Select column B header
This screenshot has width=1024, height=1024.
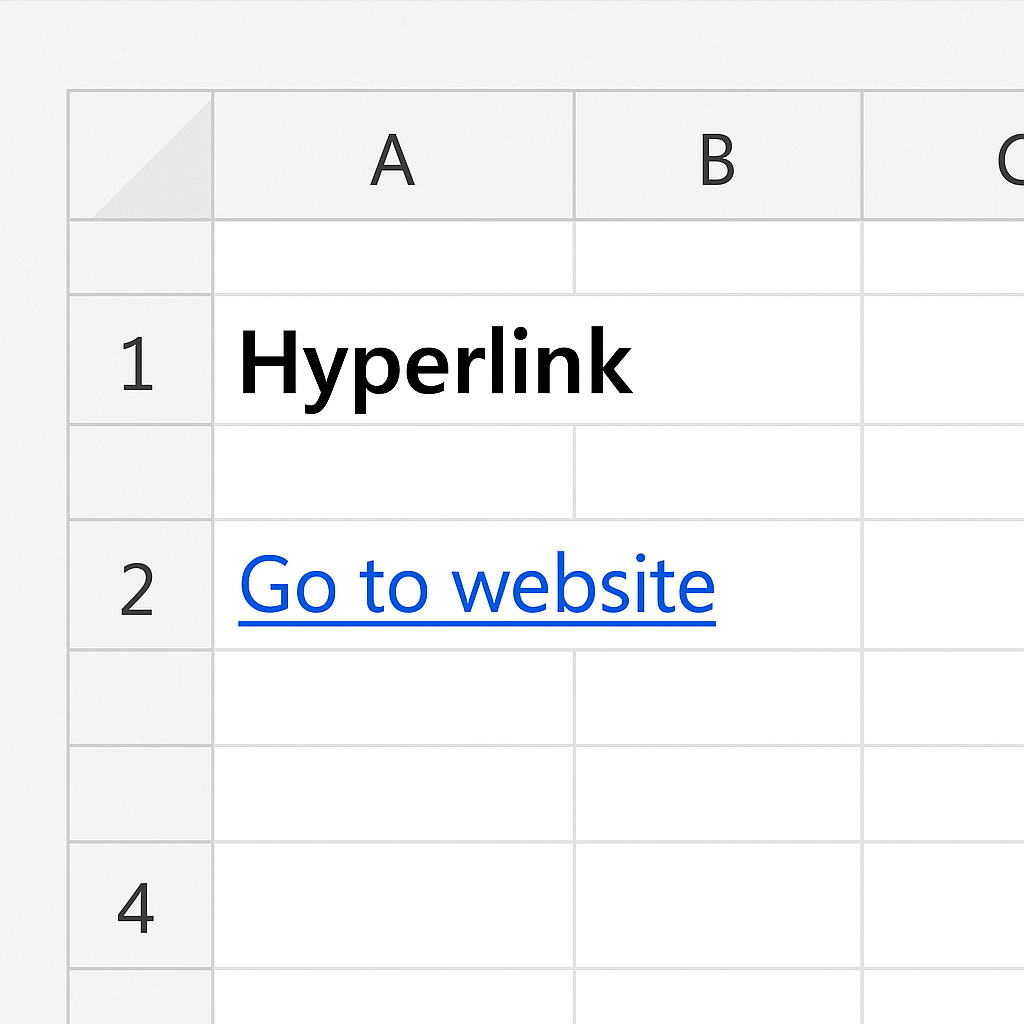(717, 157)
